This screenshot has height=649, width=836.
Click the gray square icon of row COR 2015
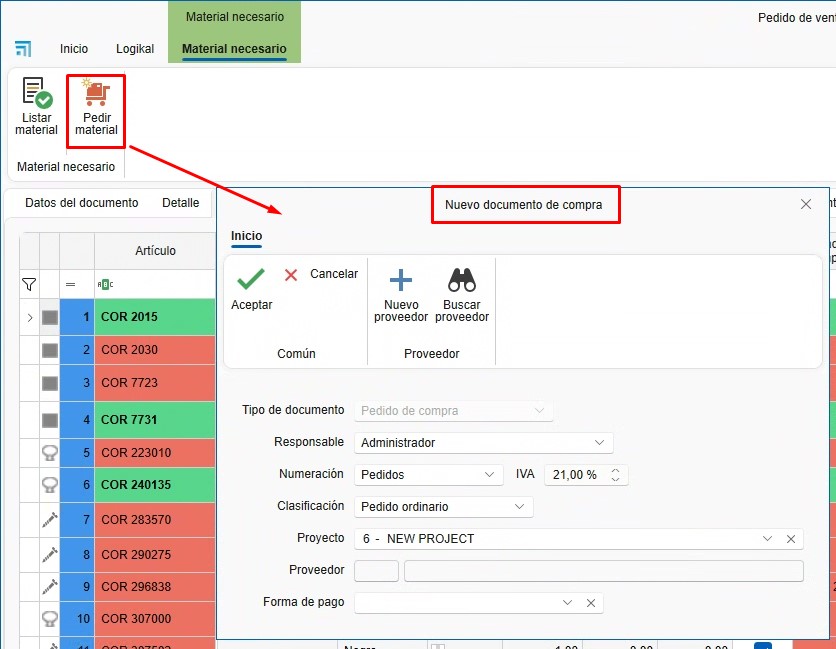pos(50,318)
